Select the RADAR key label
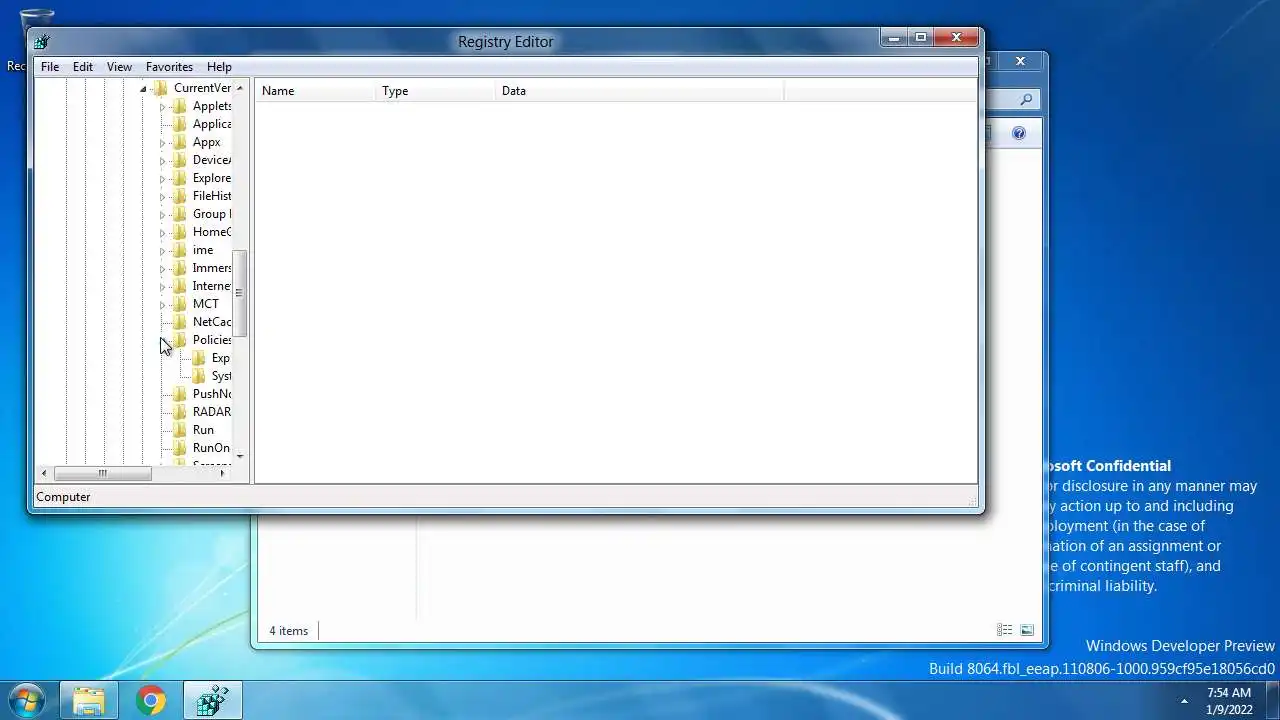Image resolution: width=1280 pixels, height=720 pixels. (x=212, y=412)
